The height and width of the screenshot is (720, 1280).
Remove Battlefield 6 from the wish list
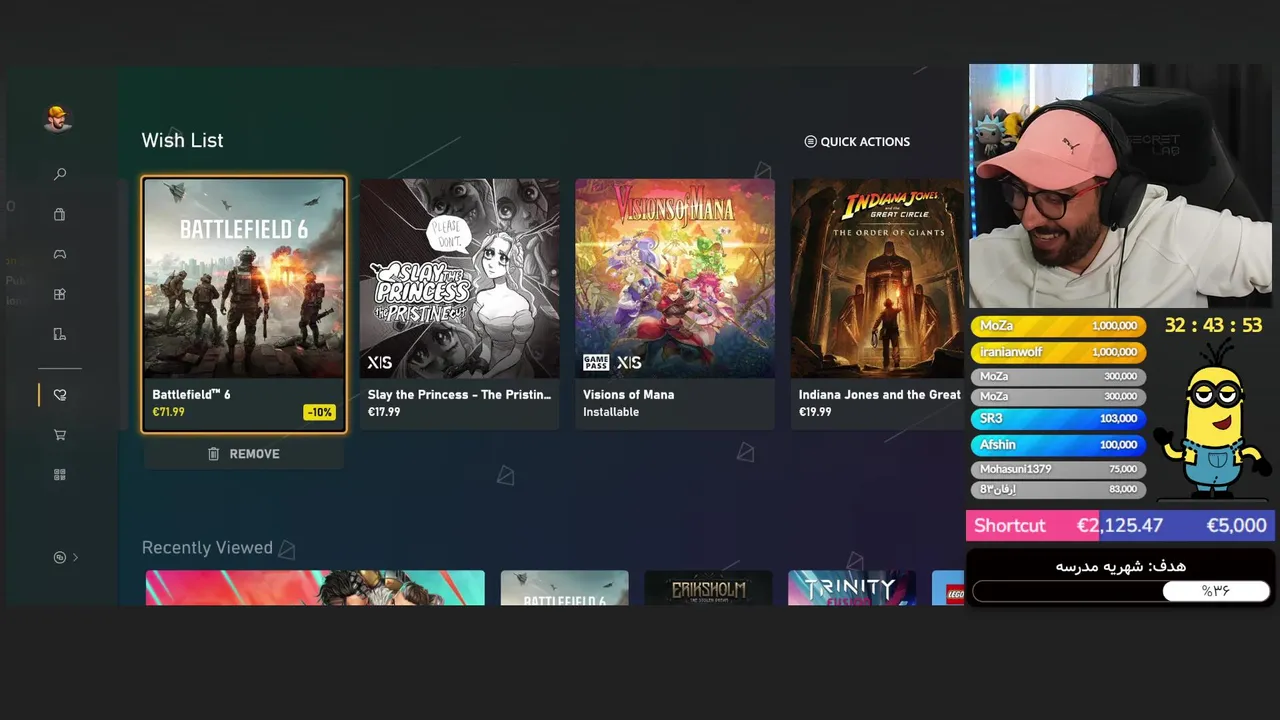(244, 454)
